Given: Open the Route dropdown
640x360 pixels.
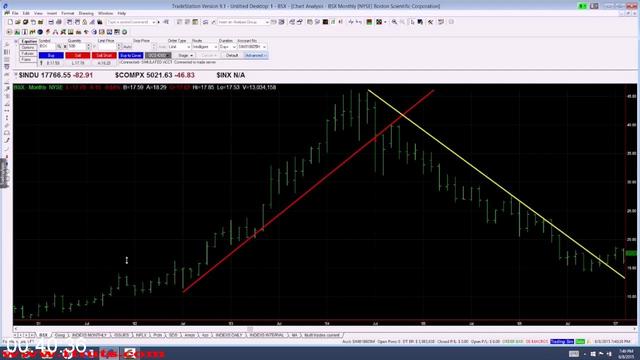Looking at the screenshot, I should coord(204,47).
